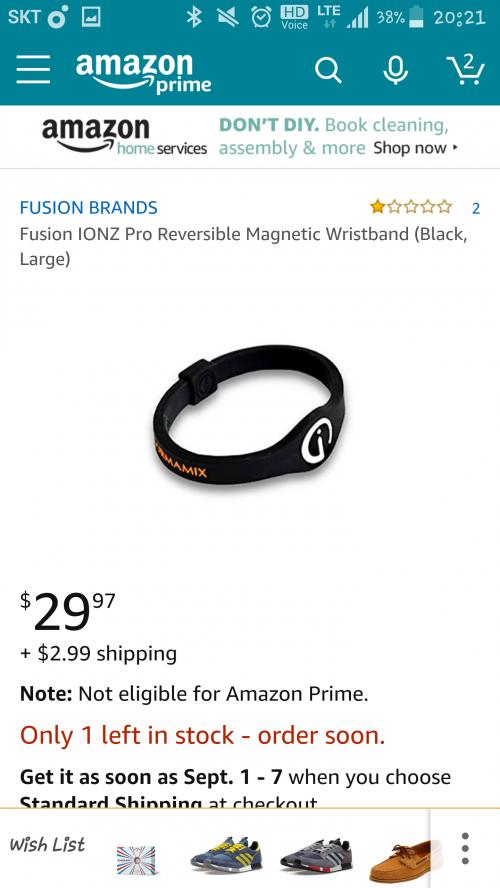Image resolution: width=500 pixels, height=888 pixels.
Task: View the 2 customer reviews count
Action: (476, 208)
